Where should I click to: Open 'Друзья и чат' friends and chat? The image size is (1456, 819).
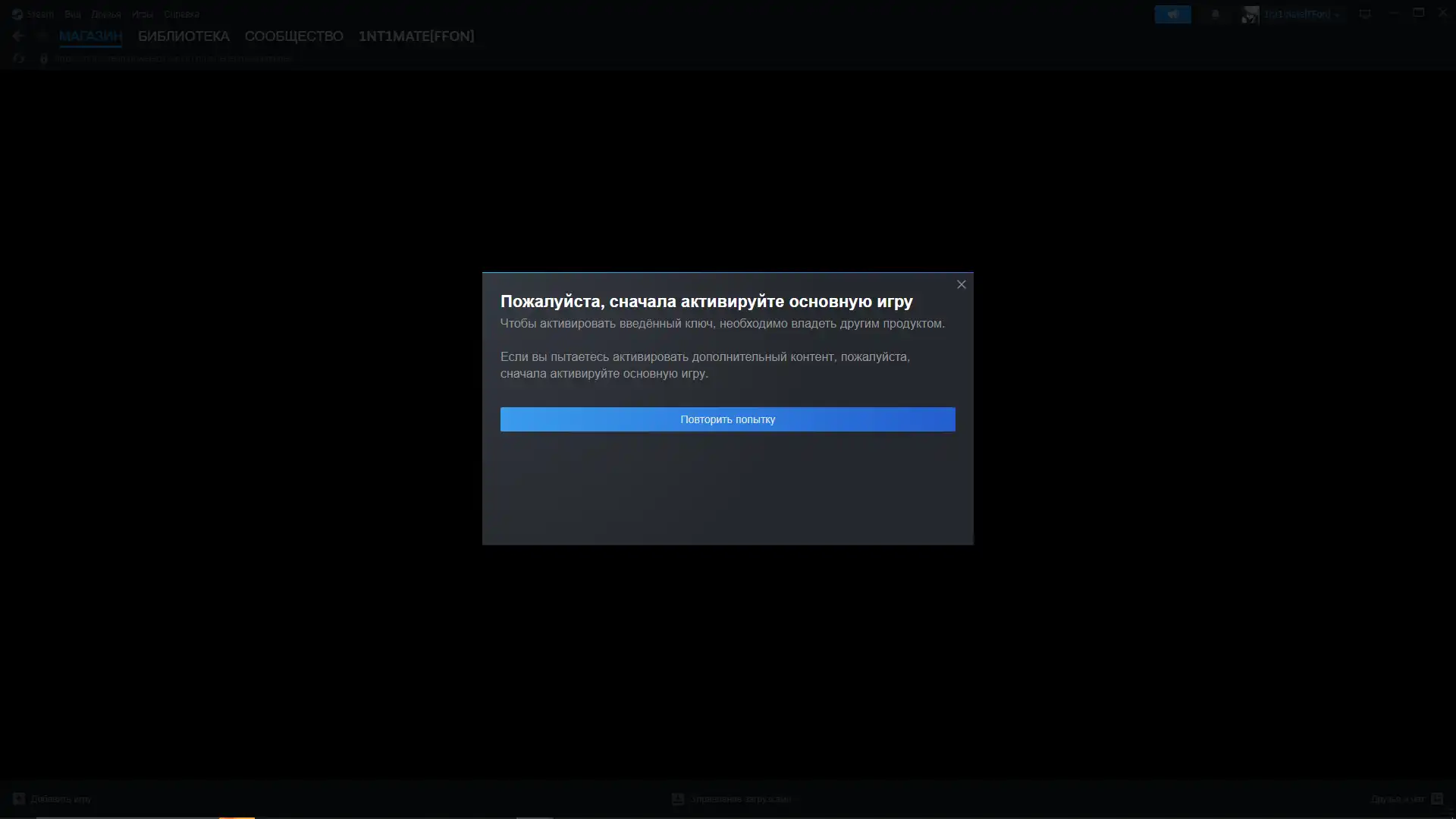pos(1398,799)
